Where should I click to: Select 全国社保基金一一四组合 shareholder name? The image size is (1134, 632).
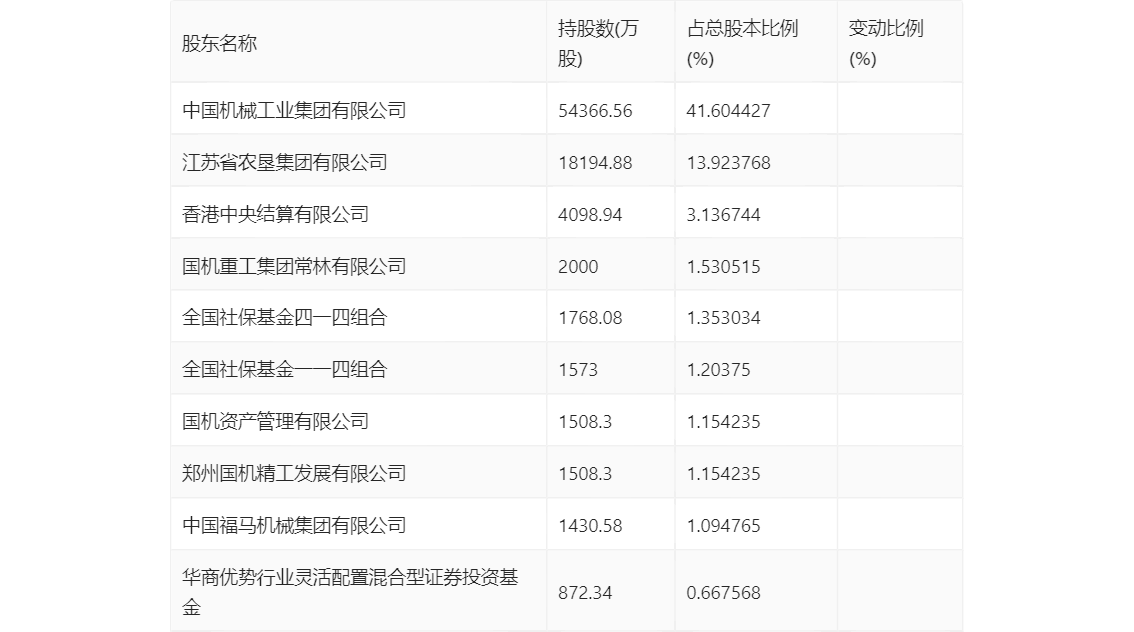click(x=284, y=370)
